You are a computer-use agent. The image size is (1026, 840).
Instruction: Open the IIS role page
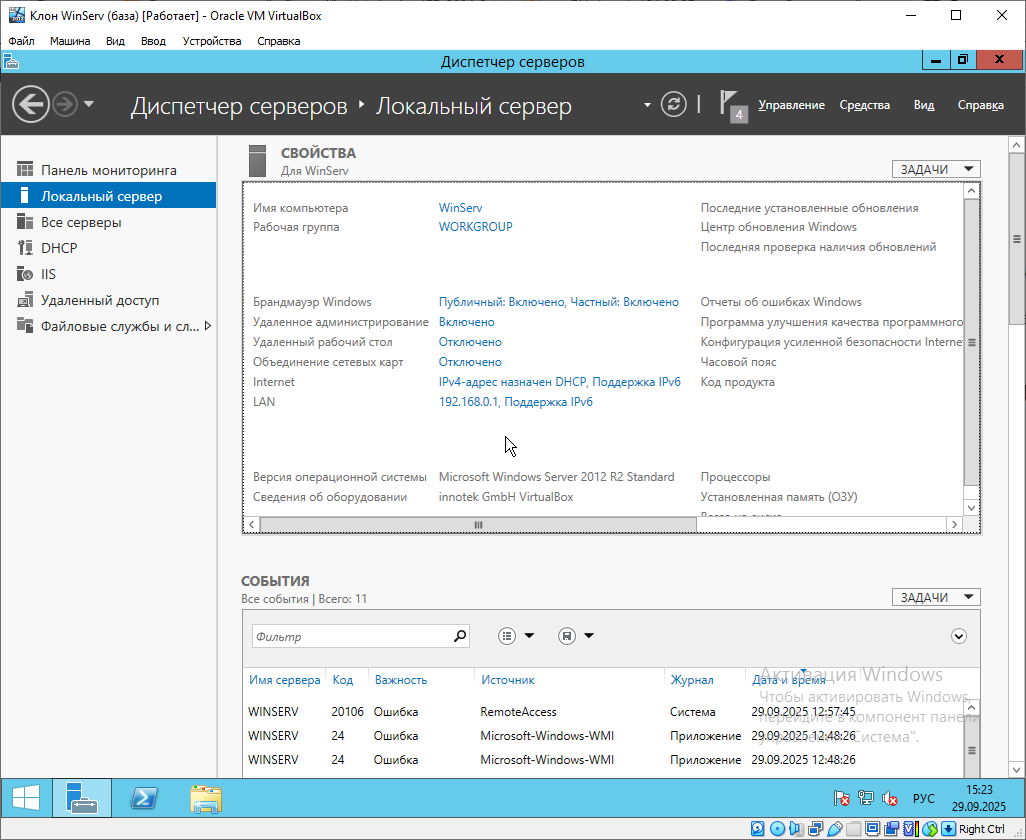(x=109, y=274)
